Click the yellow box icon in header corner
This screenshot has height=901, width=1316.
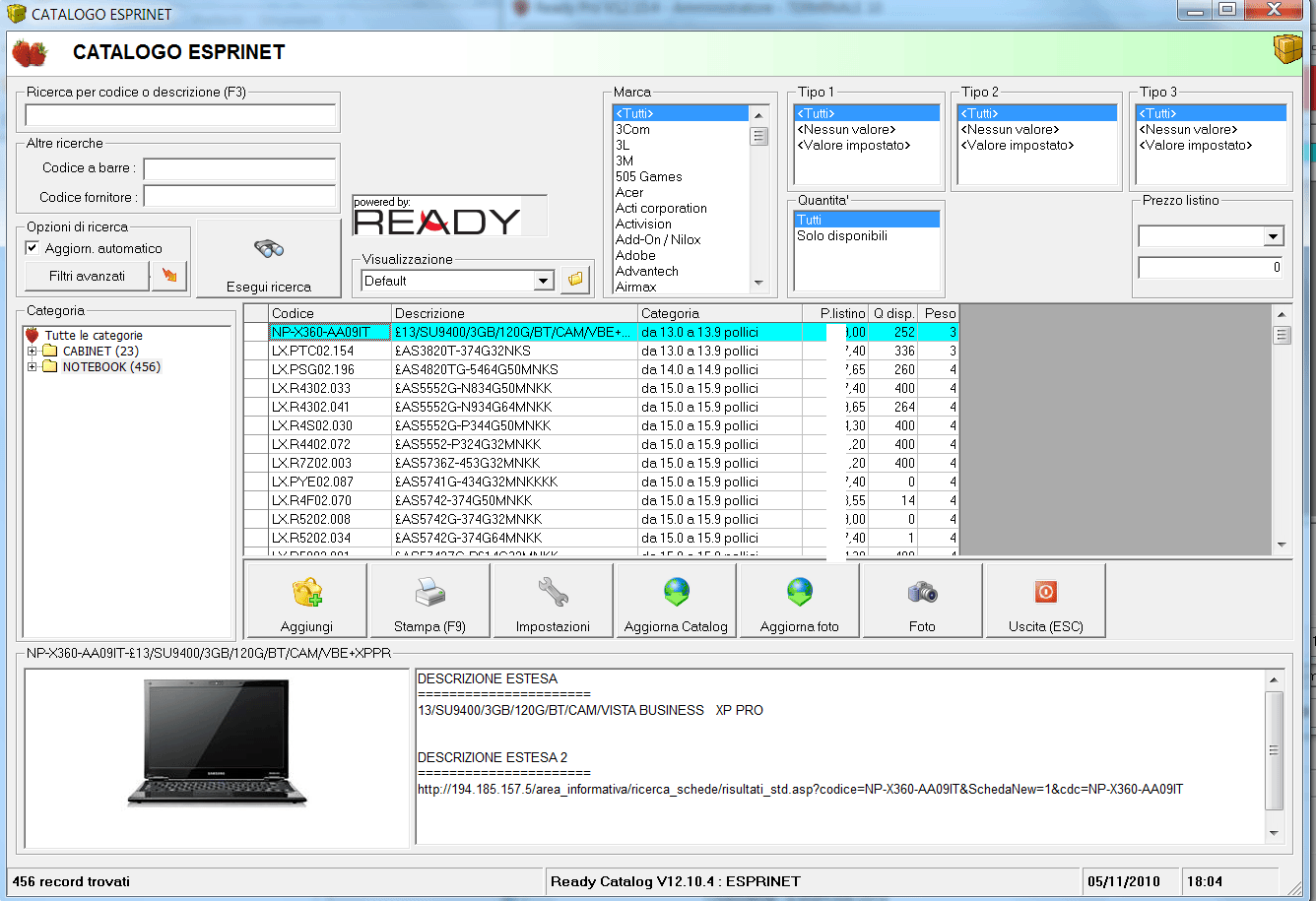click(x=1287, y=48)
